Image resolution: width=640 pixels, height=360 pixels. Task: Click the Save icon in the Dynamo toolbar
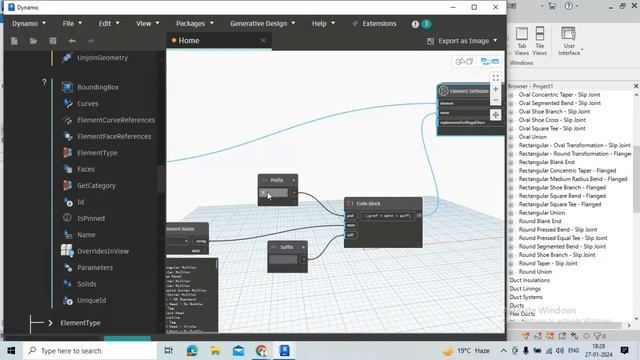(x=53, y=41)
